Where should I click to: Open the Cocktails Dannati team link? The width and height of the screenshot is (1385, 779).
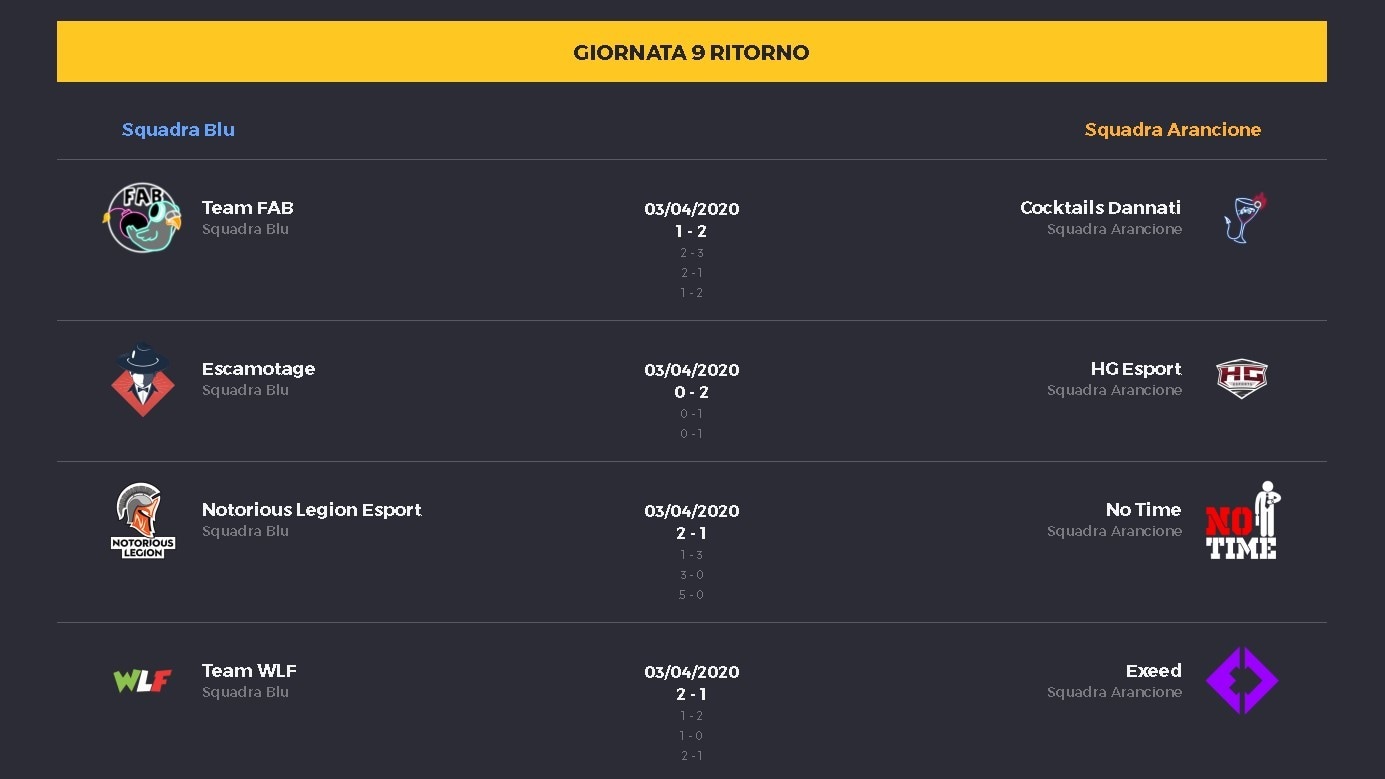point(1100,207)
